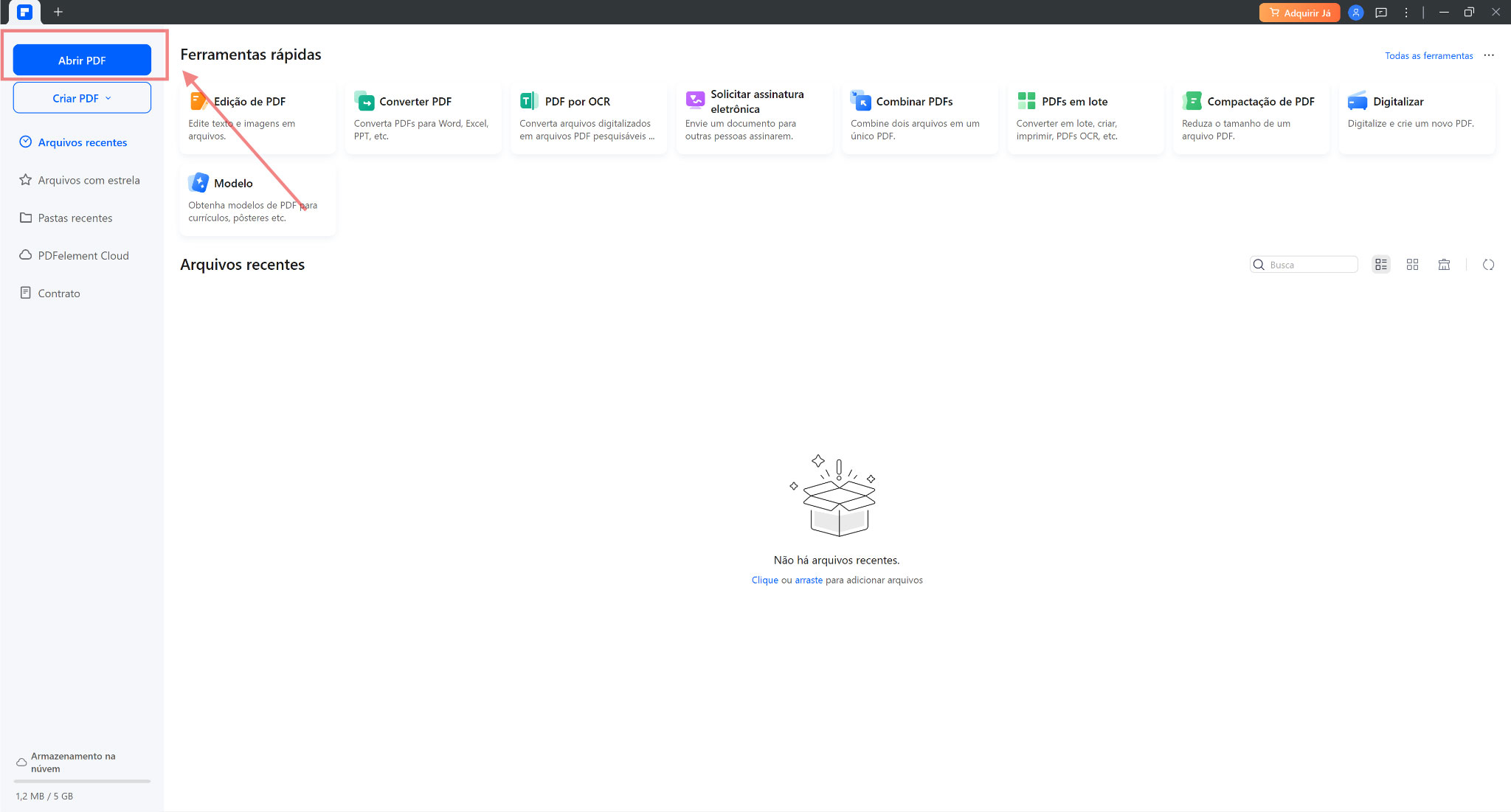The height and width of the screenshot is (812, 1511).
Task: Switch to Arquivos com estrela
Action: pos(89,180)
